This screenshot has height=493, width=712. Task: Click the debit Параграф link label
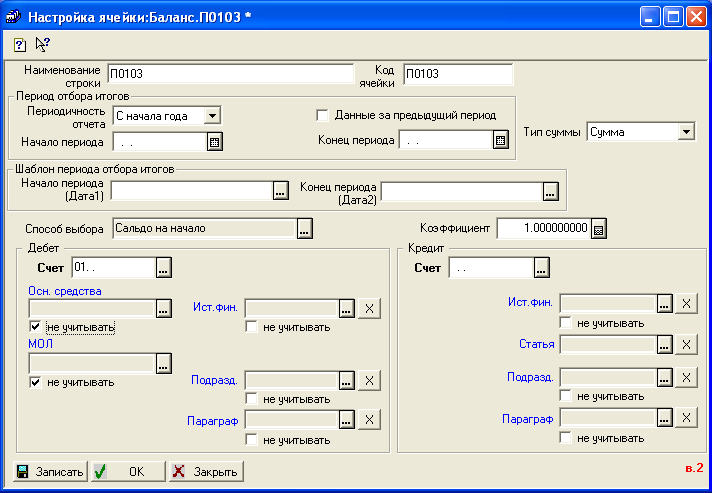tap(213, 421)
